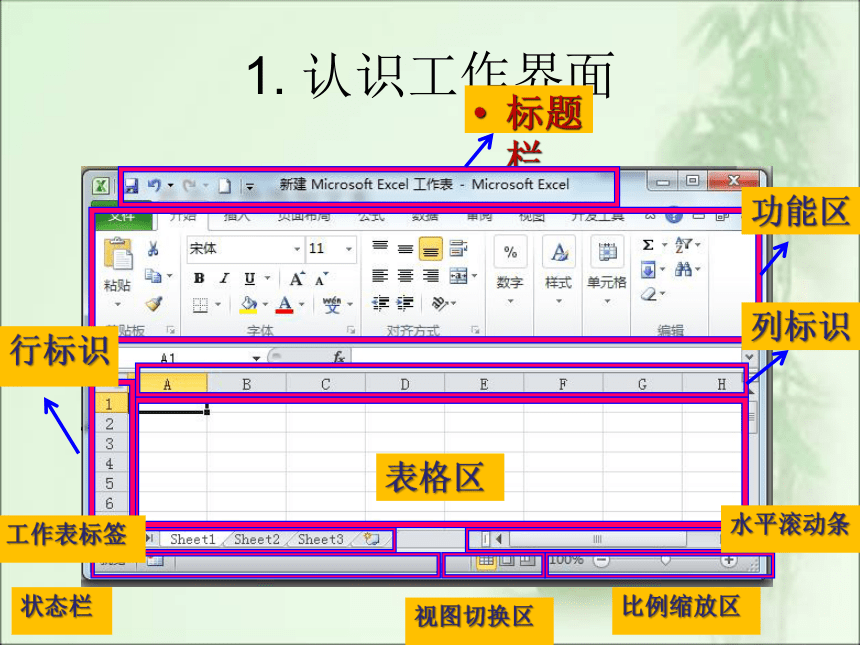Open the Undo history dropdown arrow

[x=171, y=185]
